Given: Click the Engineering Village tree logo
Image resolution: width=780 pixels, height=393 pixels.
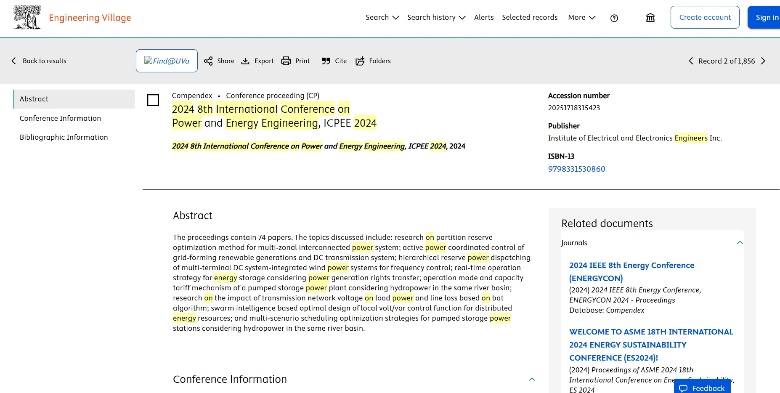Looking at the screenshot, I should coord(27,17).
